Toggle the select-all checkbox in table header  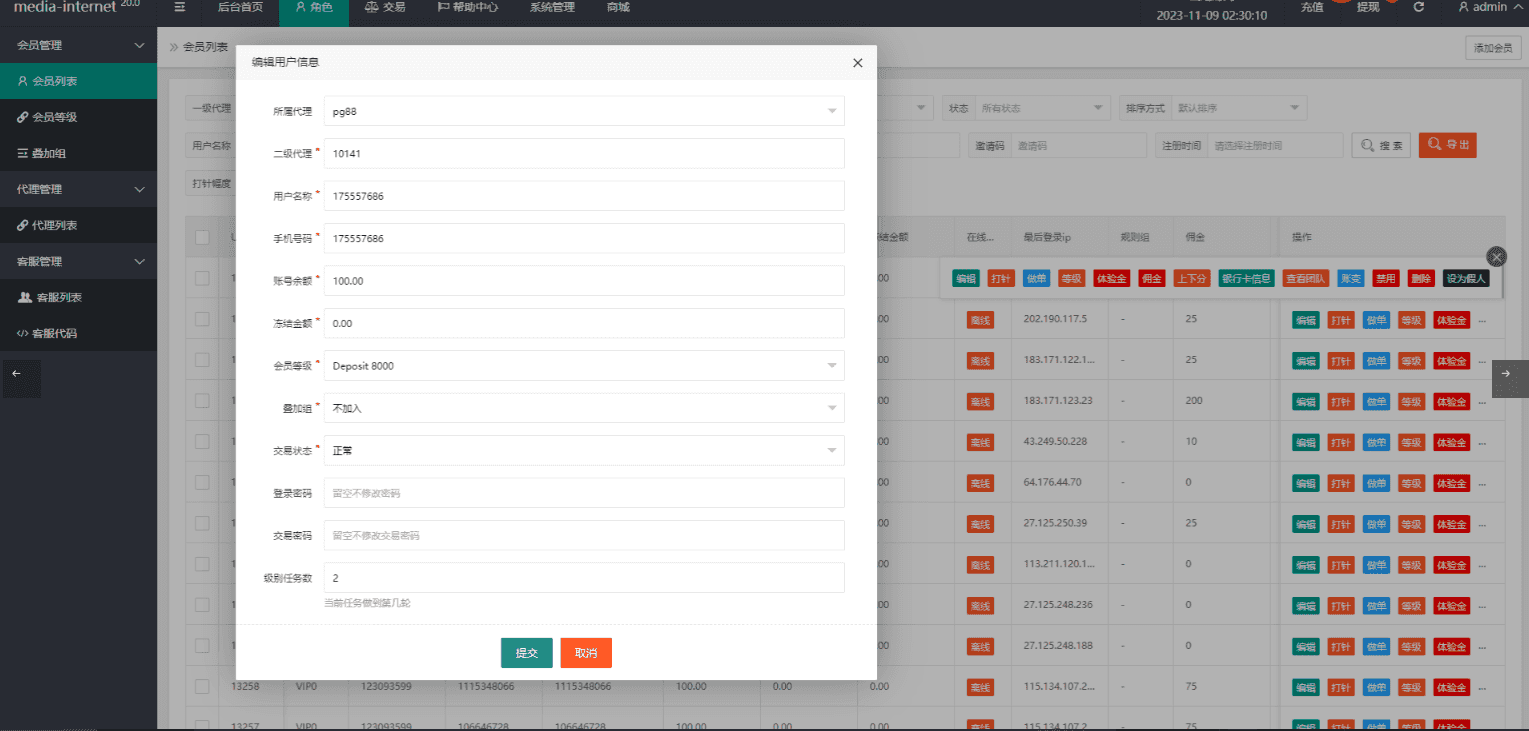pos(202,237)
